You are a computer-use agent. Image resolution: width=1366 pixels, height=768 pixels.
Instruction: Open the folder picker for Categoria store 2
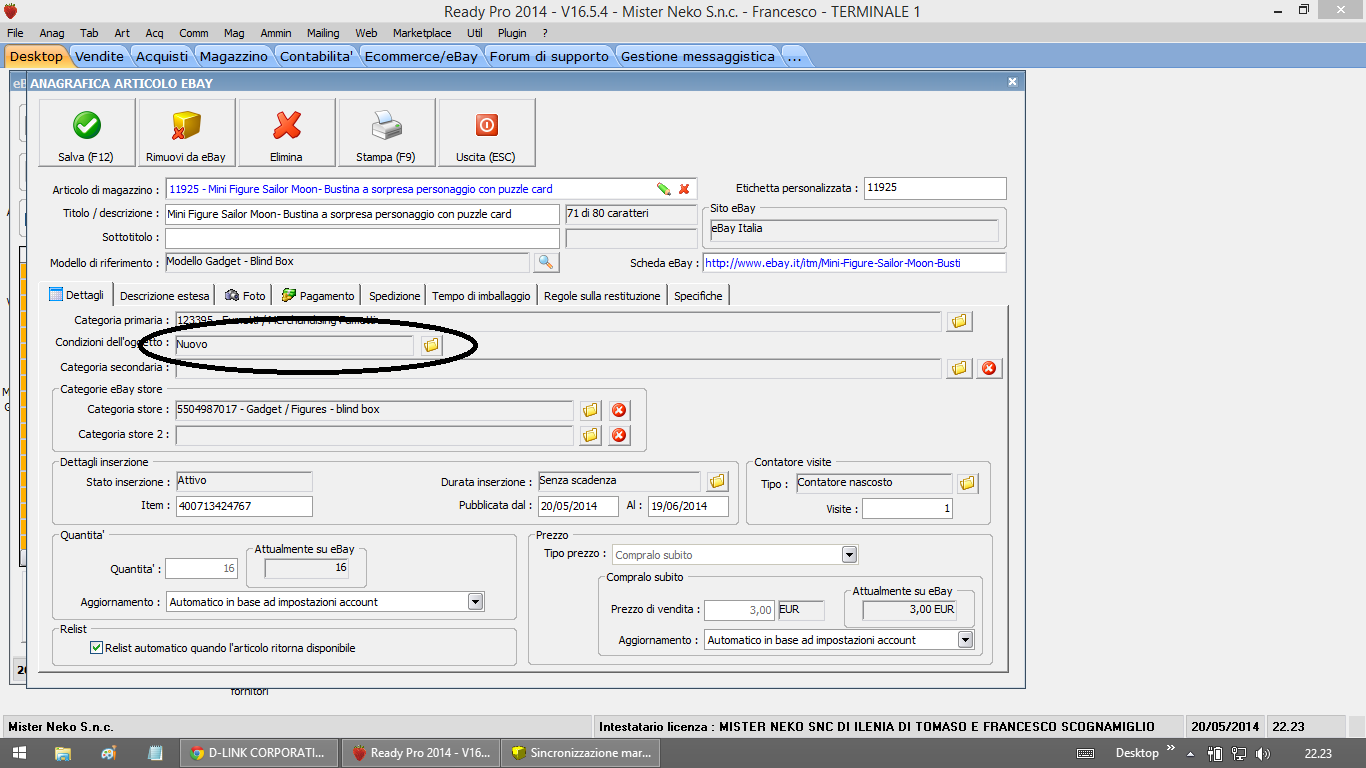click(591, 435)
